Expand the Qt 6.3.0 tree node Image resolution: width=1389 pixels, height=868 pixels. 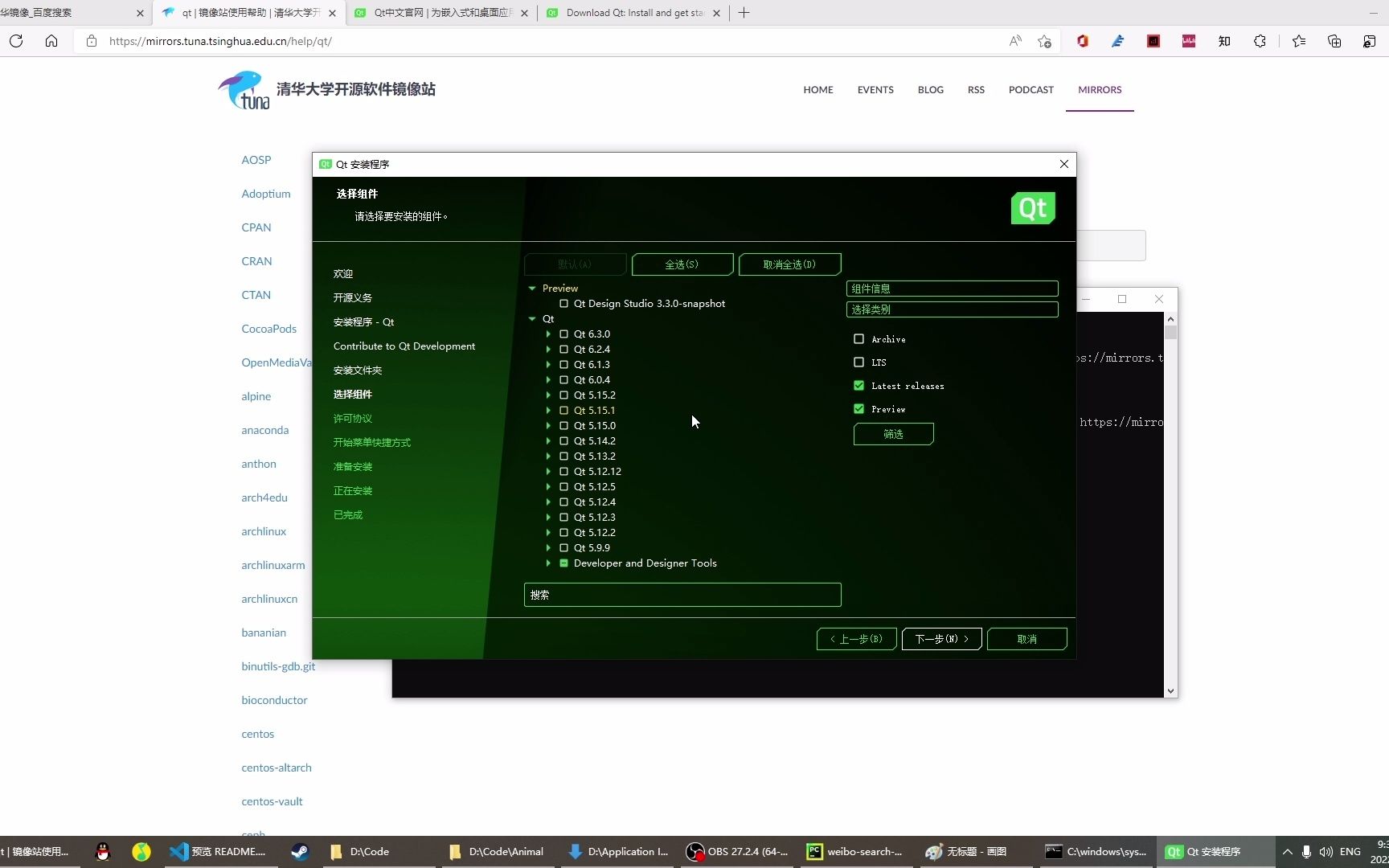point(550,334)
